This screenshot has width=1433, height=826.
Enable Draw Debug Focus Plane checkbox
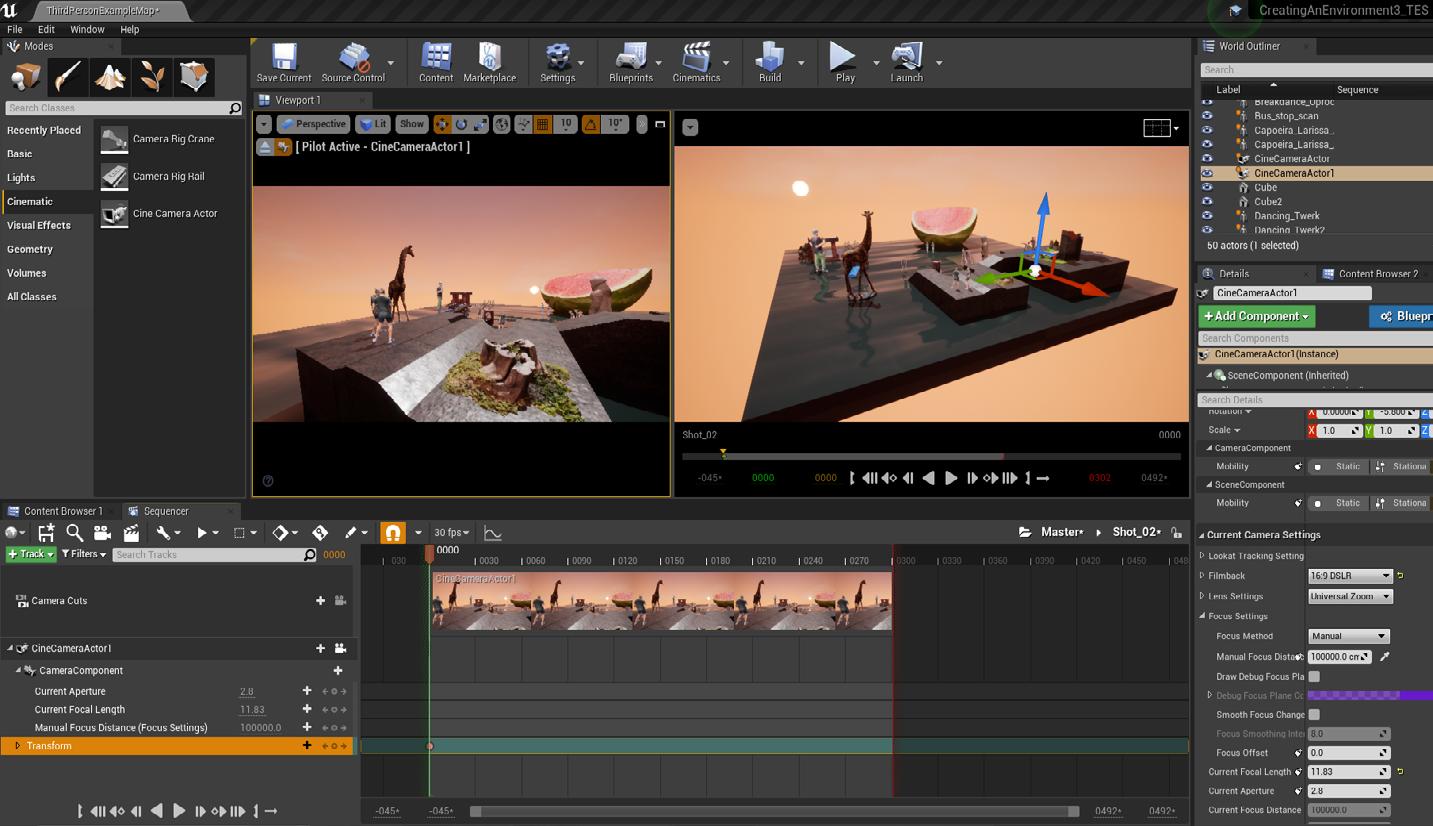1314,677
